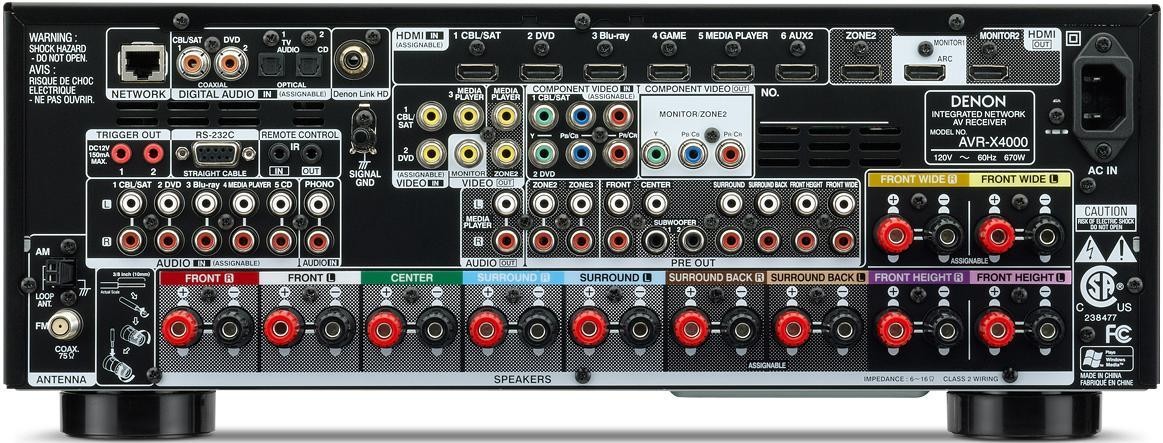Click the SURROUND BACK R positive speaker terminal
Viewport: 1163px width, 443px height.
tap(691, 327)
